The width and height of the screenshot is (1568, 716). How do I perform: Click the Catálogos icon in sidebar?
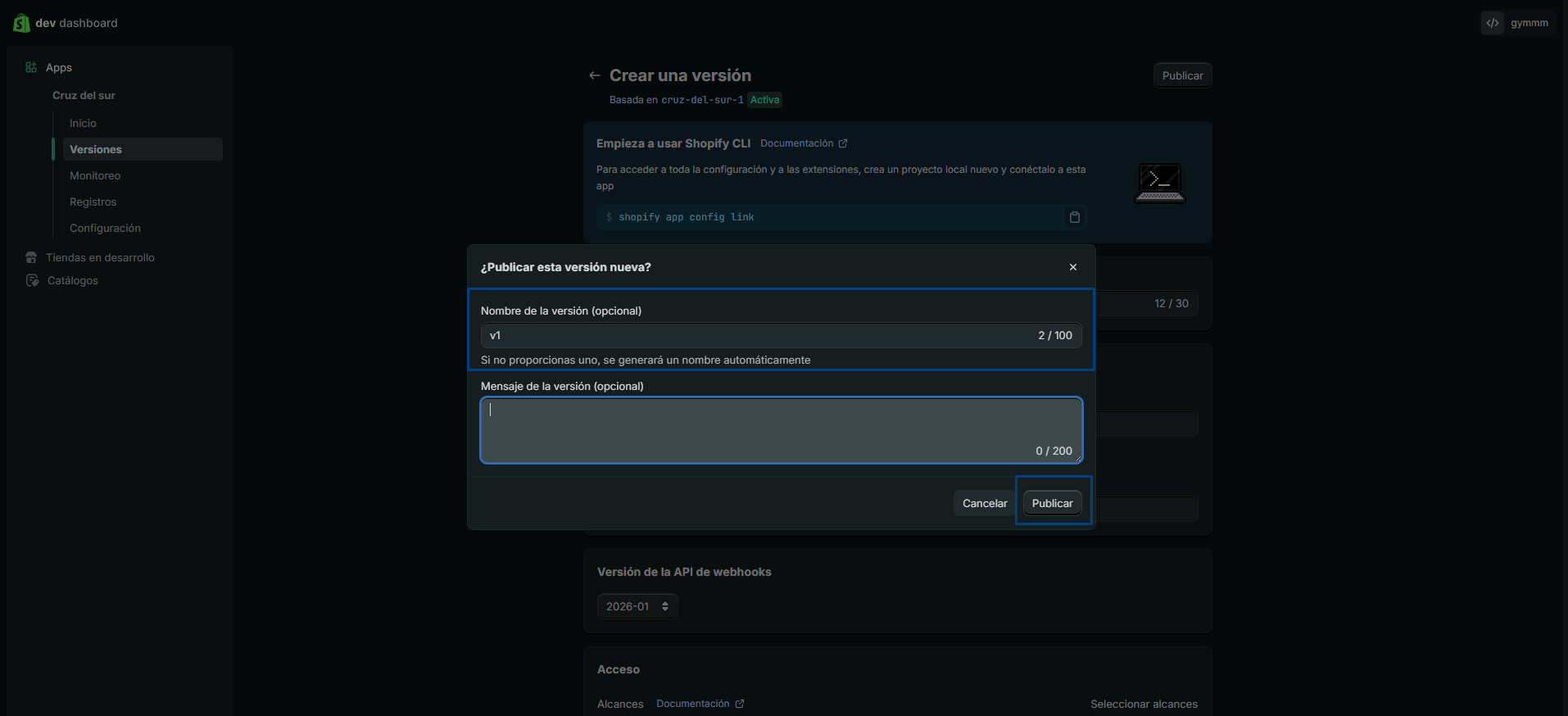[x=32, y=280]
